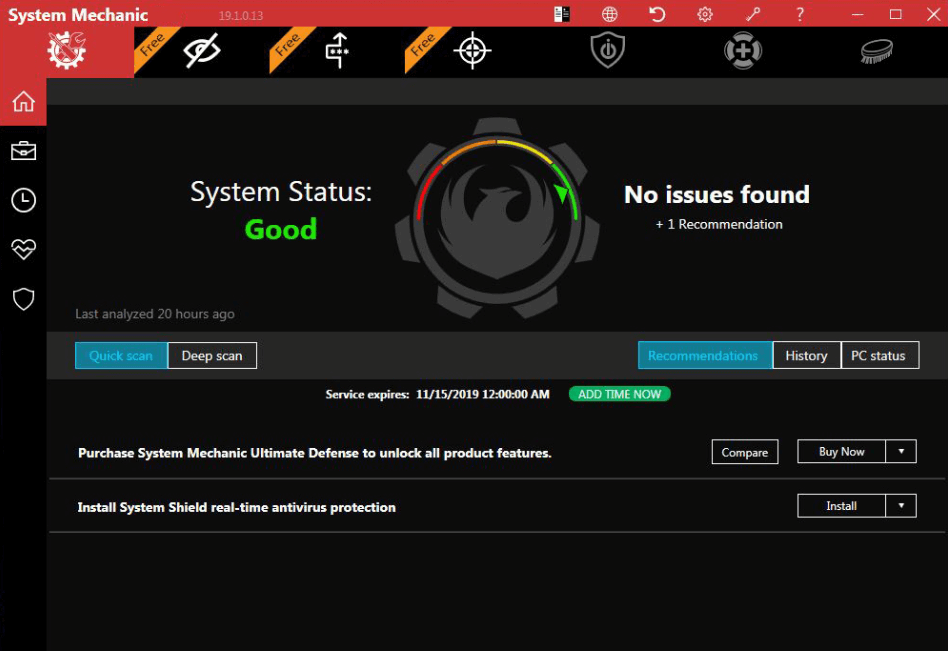Open the Toolbox briefcase icon in sidebar
This screenshot has height=651, width=948.
coord(23,151)
